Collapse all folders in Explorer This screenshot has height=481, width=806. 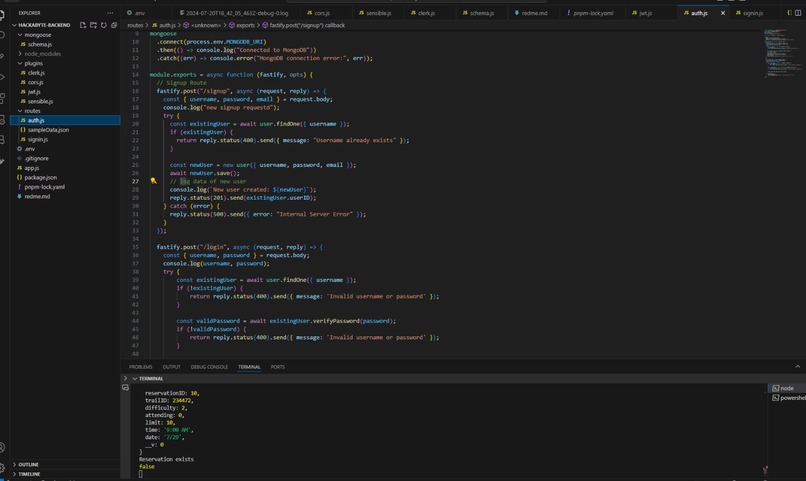(114, 25)
